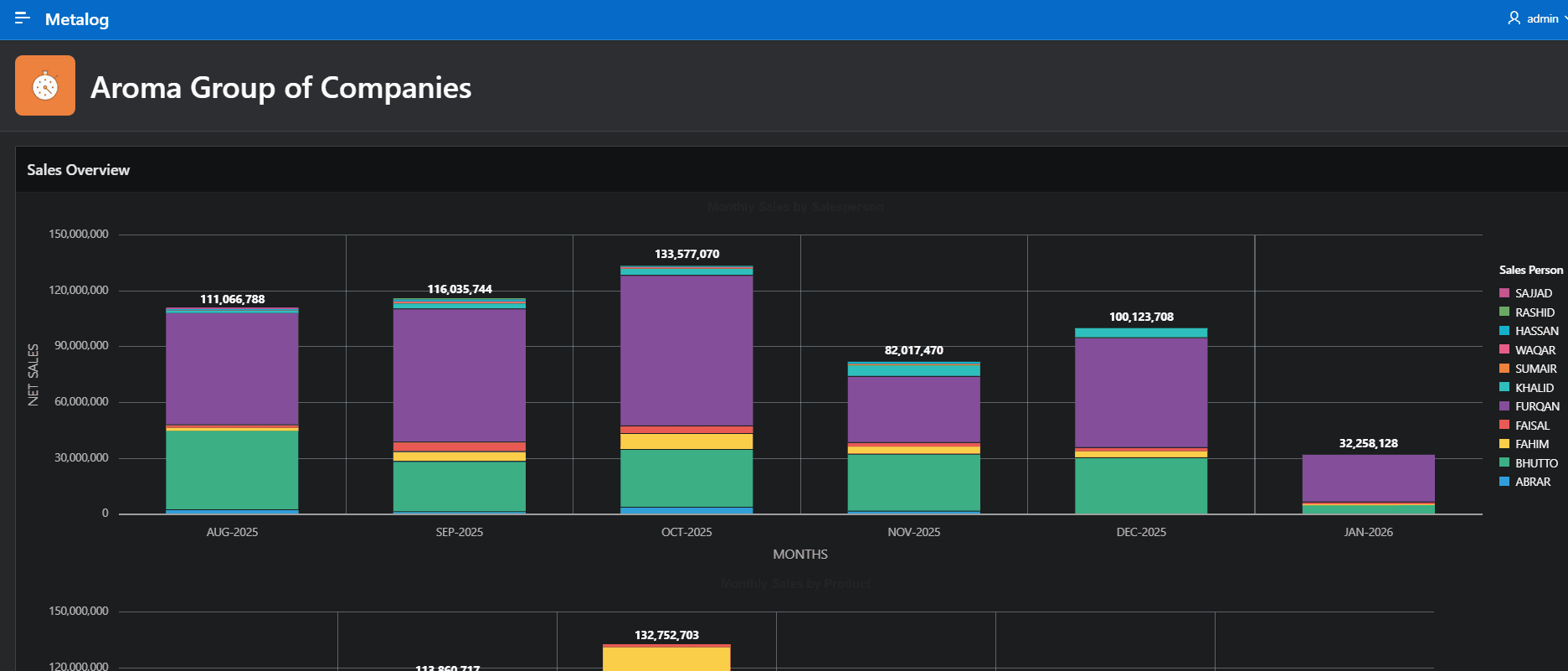The height and width of the screenshot is (671, 1568).
Task: Hide HASSAN series via legend
Action: coord(1536,331)
